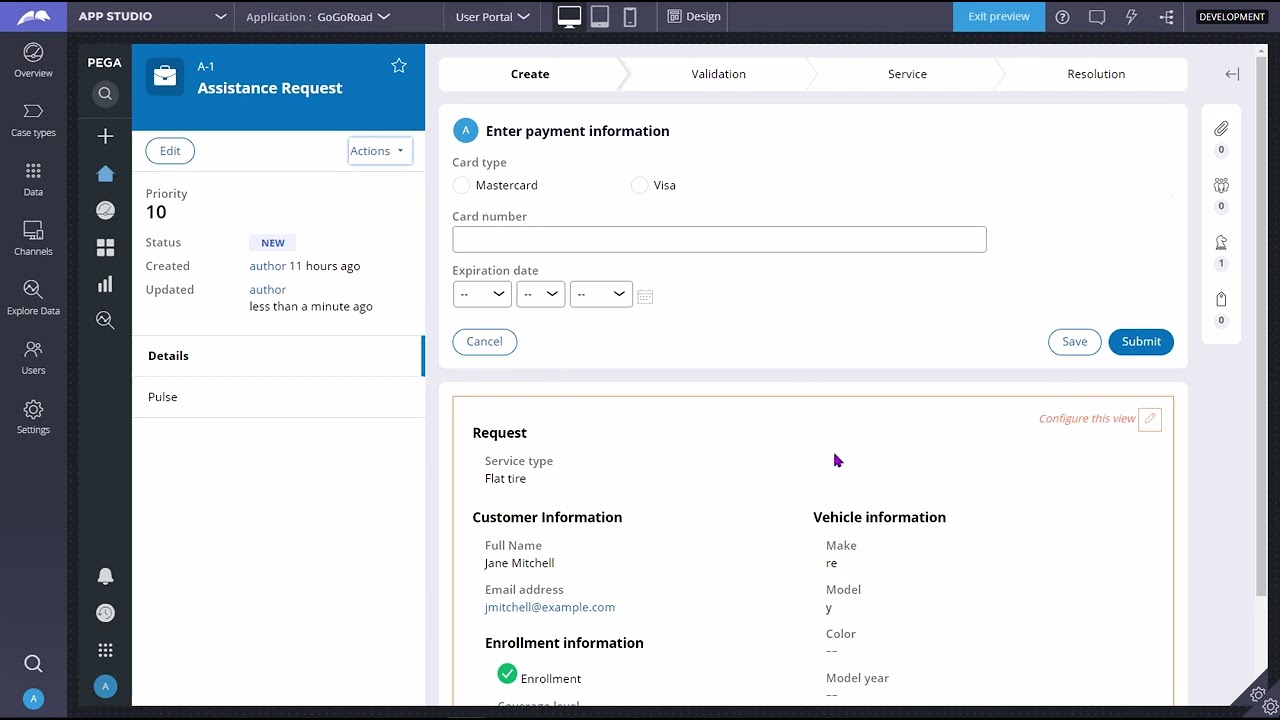
Task: Open the expiration date calendar picker
Action: pos(645,296)
